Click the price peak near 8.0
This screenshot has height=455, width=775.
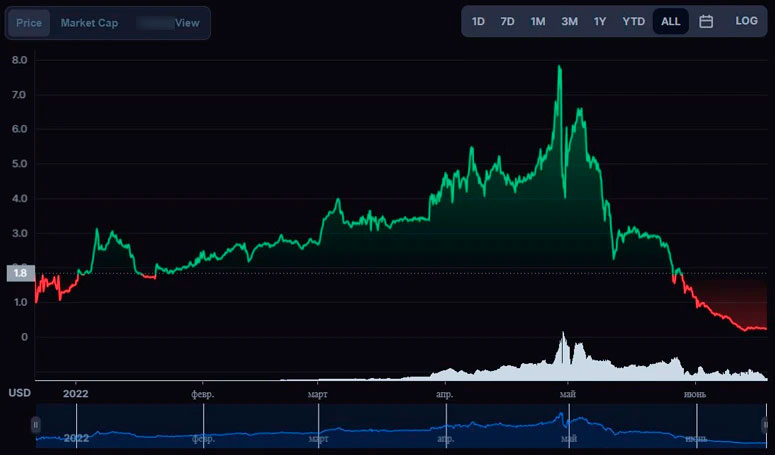560,67
